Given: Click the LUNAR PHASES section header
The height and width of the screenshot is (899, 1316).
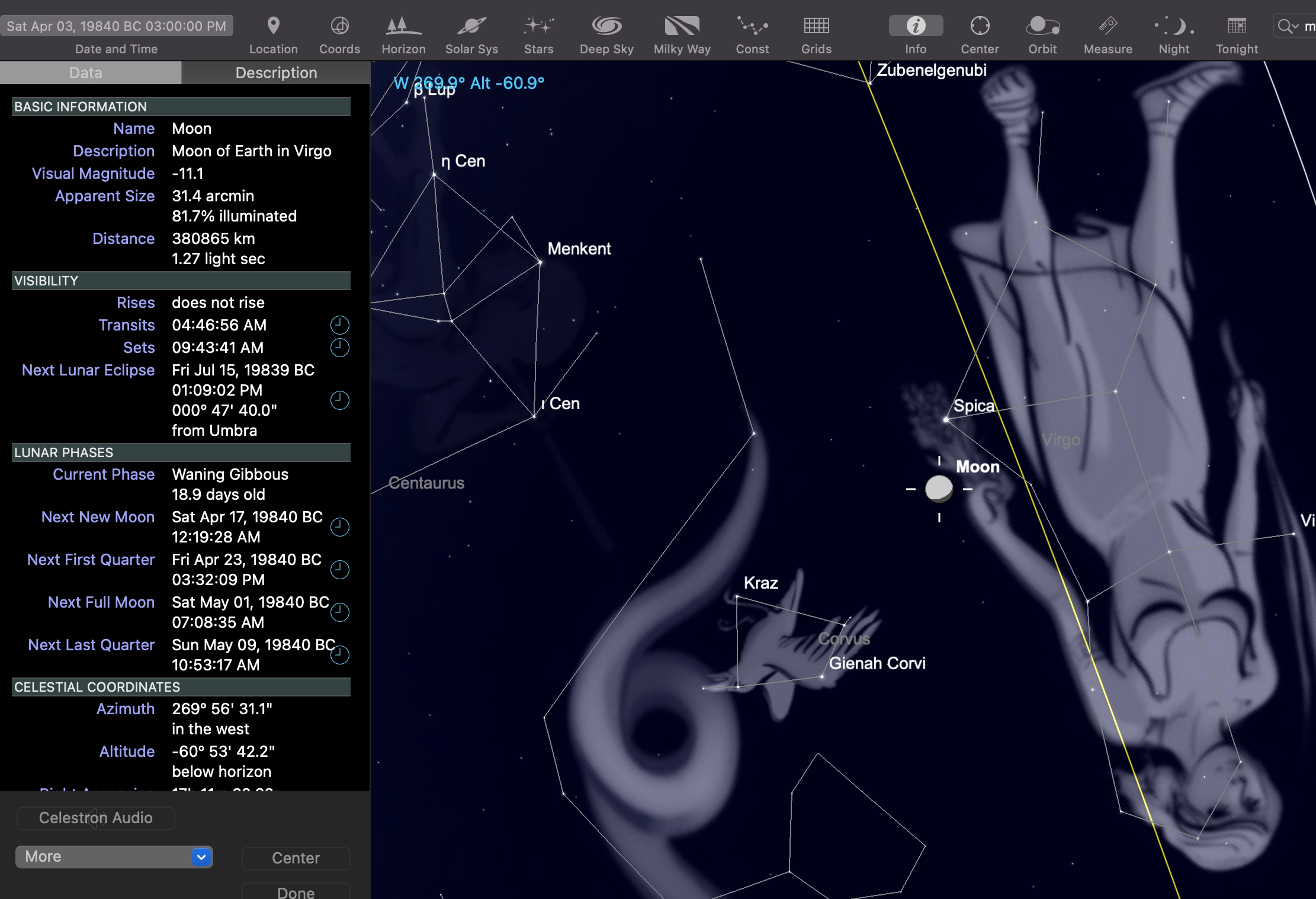Looking at the screenshot, I should [181, 452].
